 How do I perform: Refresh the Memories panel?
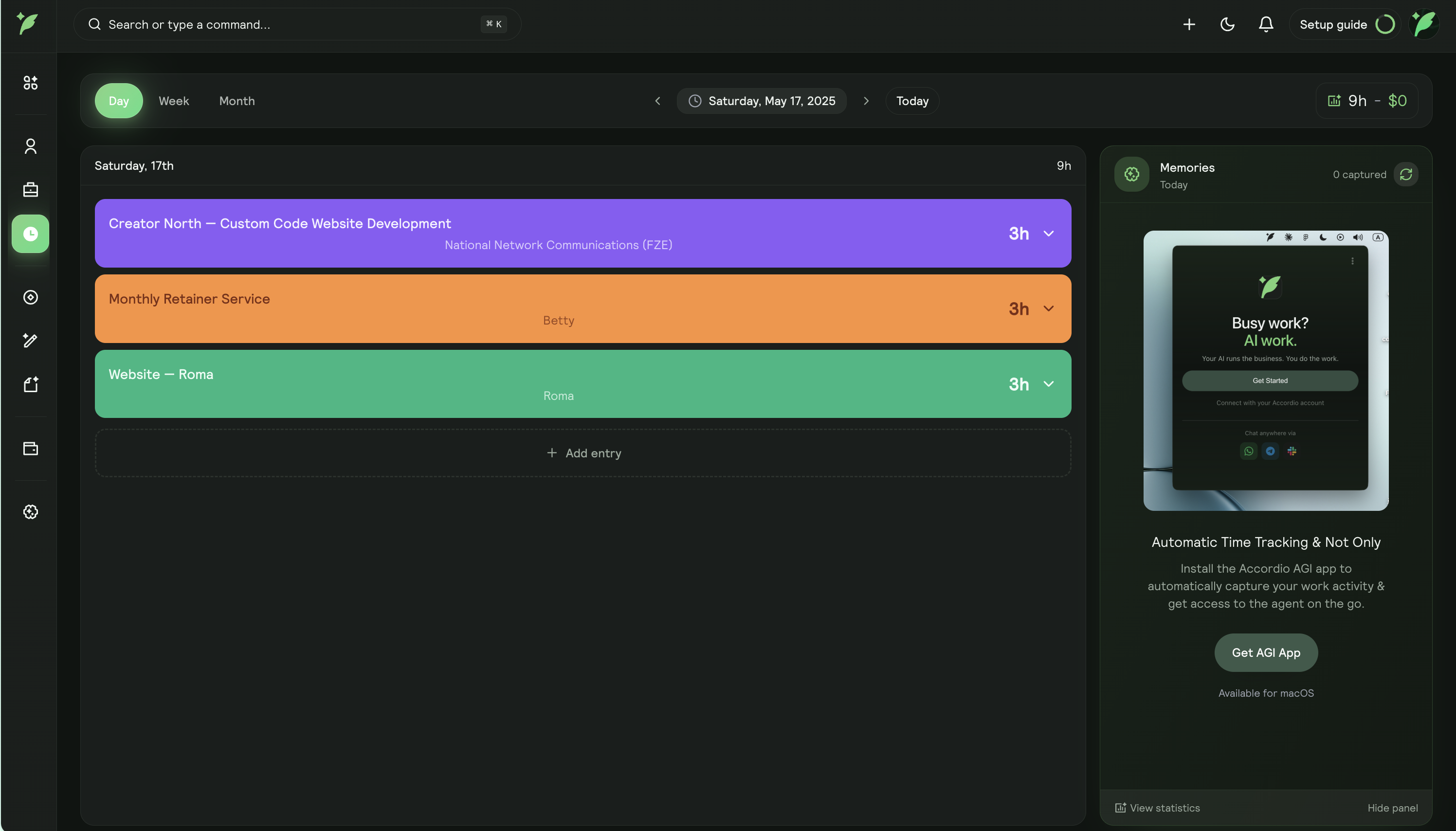[1406, 174]
